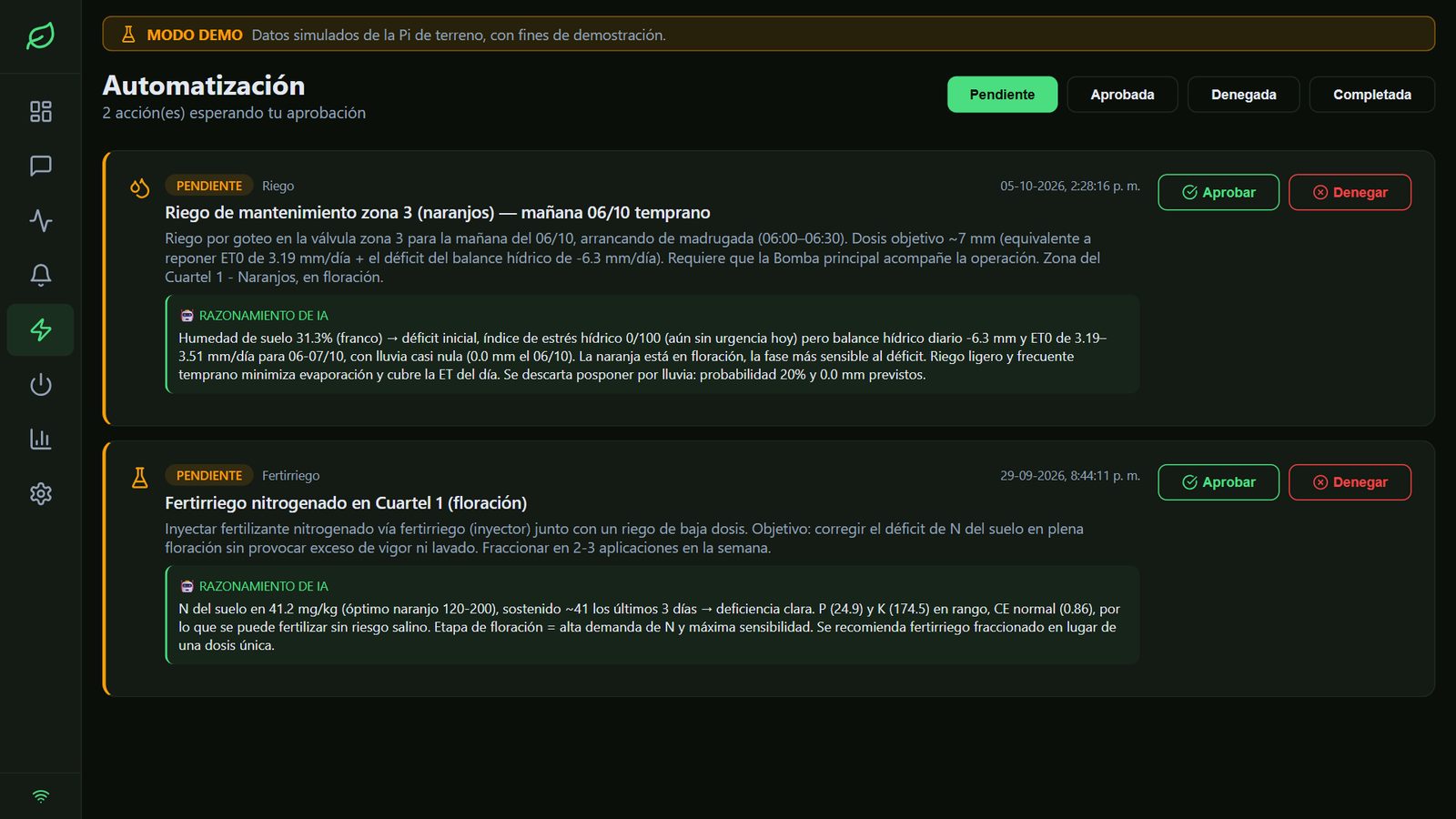The width and height of the screenshot is (1456, 819).
Task: Click the PENDIENTE badge on the Riego card
Action: (209, 186)
